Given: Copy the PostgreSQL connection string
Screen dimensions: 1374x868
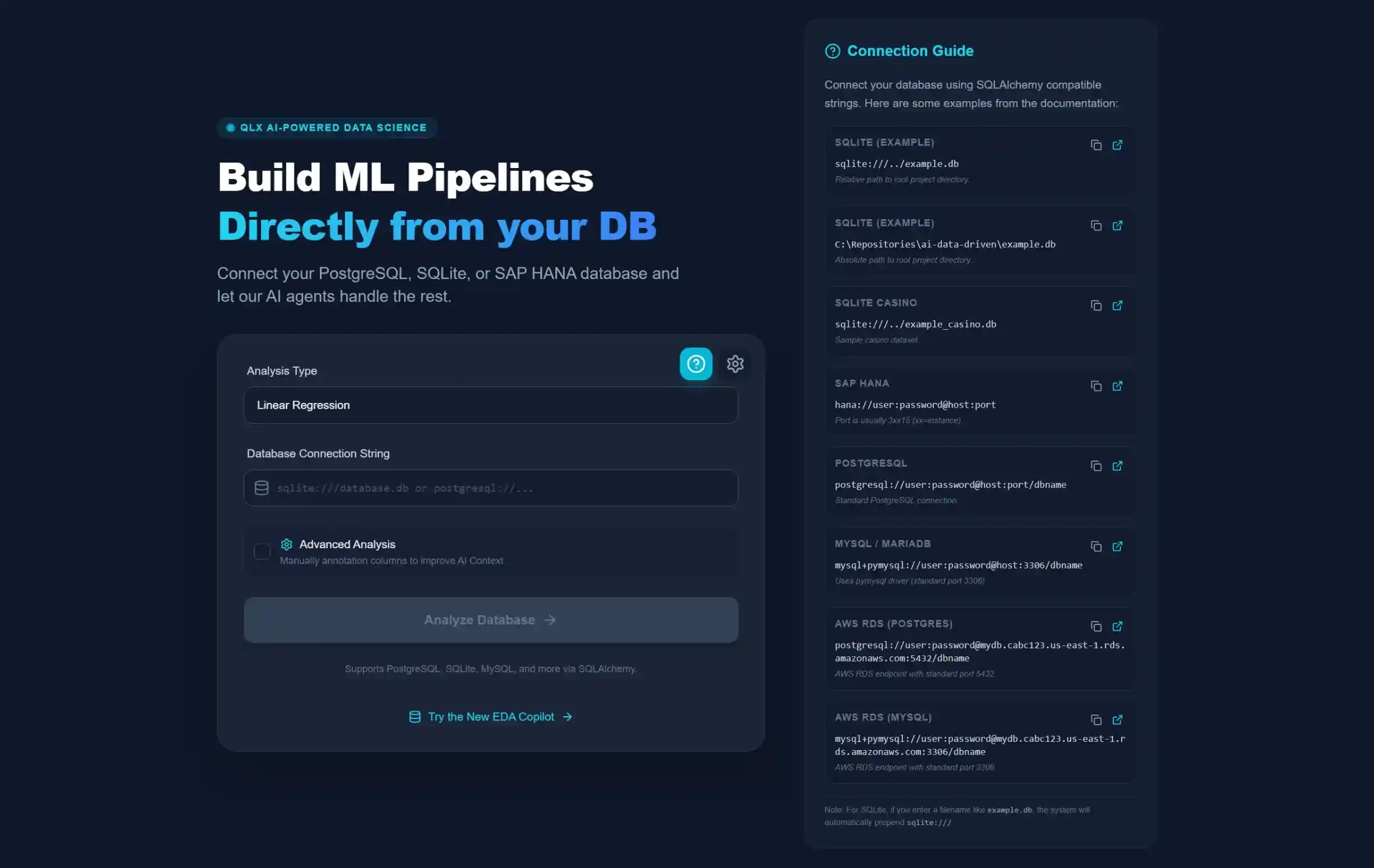Looking at the screenshot, I should [1095, 466].
